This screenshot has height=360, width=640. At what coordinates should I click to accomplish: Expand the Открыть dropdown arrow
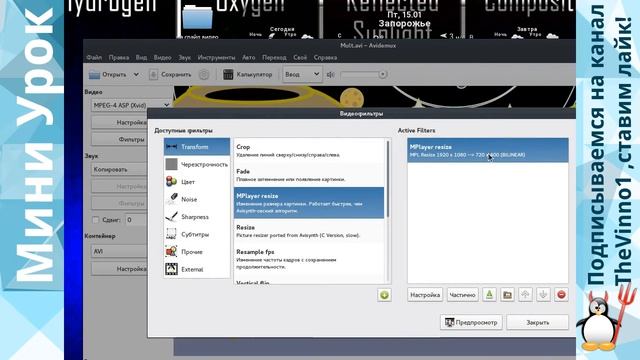tap(136, 74)
